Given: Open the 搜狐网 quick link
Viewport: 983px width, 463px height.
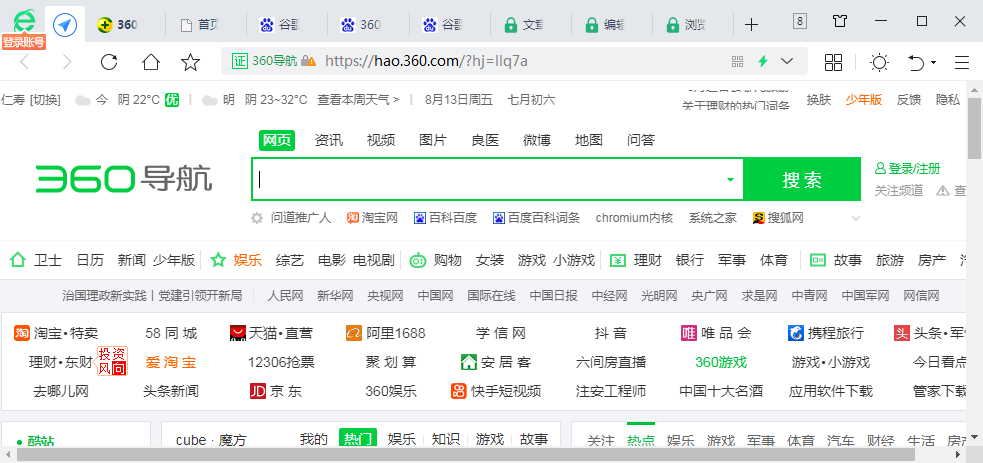Looking at the screenshot, I should [x=778, y=218].
